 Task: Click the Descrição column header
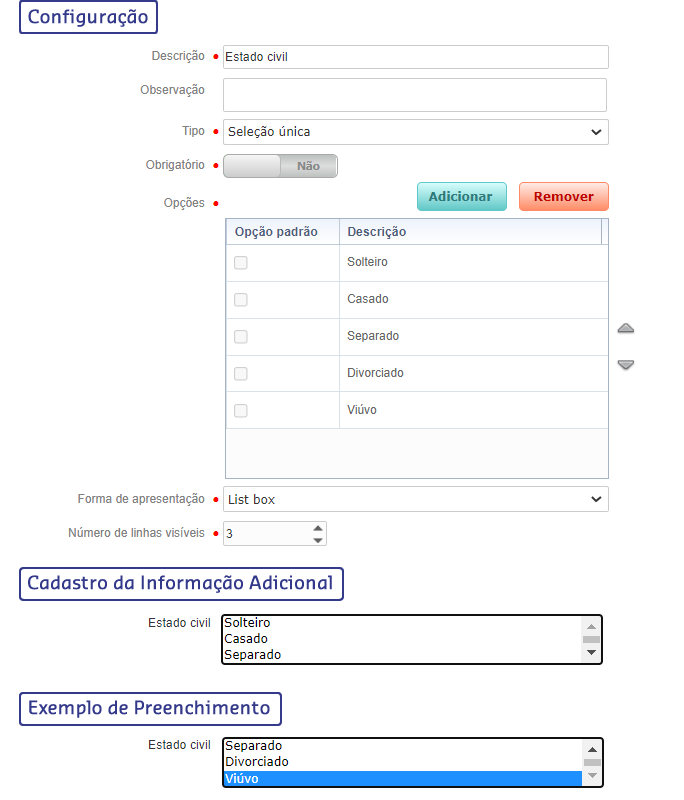pyautogui.click(x=470, y=232)
